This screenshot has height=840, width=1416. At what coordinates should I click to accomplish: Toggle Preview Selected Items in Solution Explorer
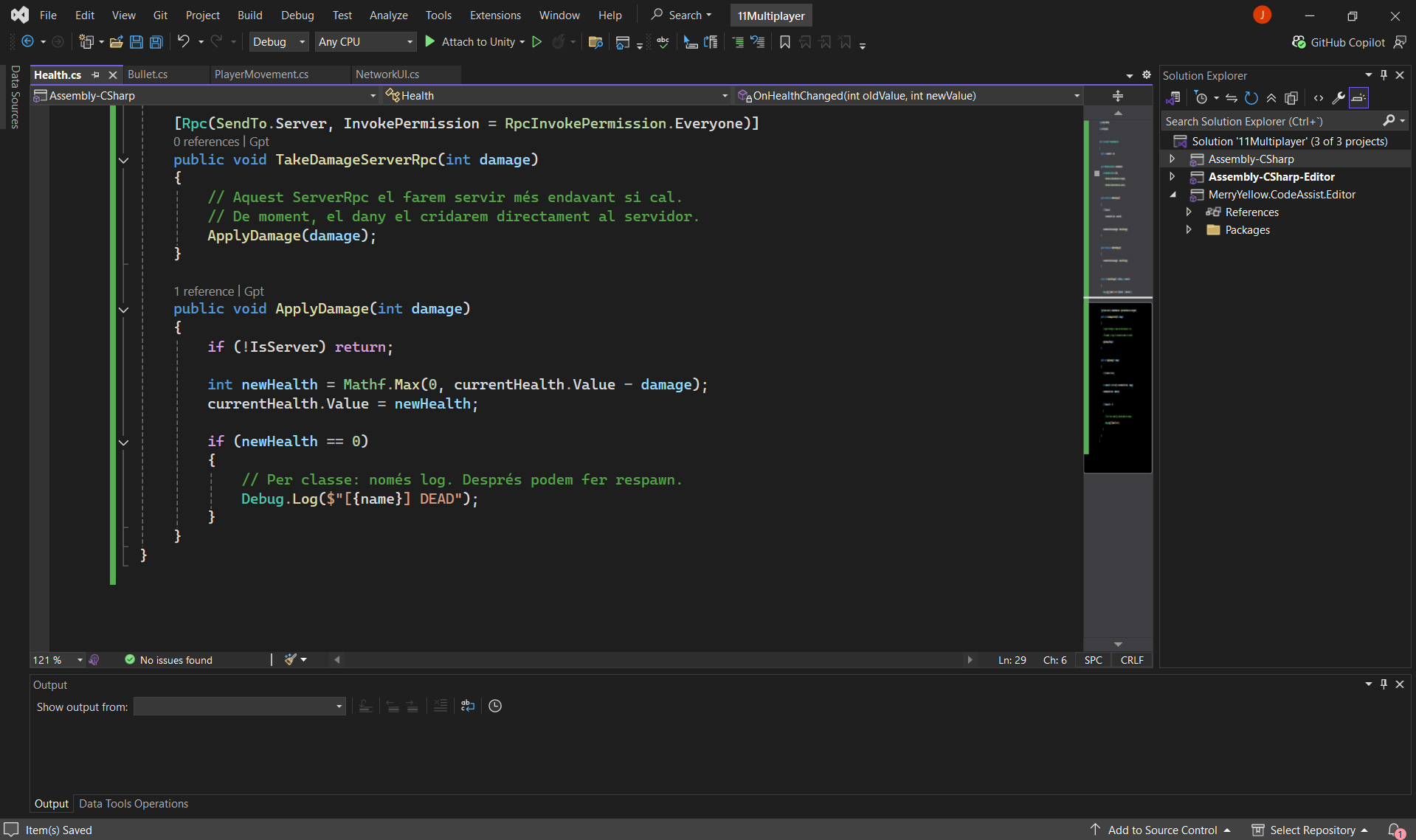tap(1358, 98)
